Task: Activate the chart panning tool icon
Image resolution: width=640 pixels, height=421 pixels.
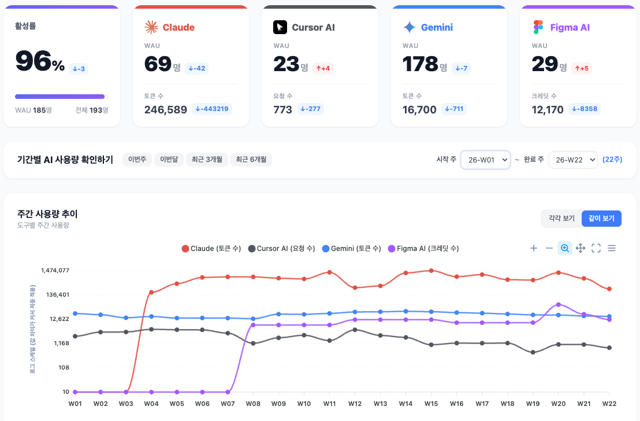Action: [580, 248]
